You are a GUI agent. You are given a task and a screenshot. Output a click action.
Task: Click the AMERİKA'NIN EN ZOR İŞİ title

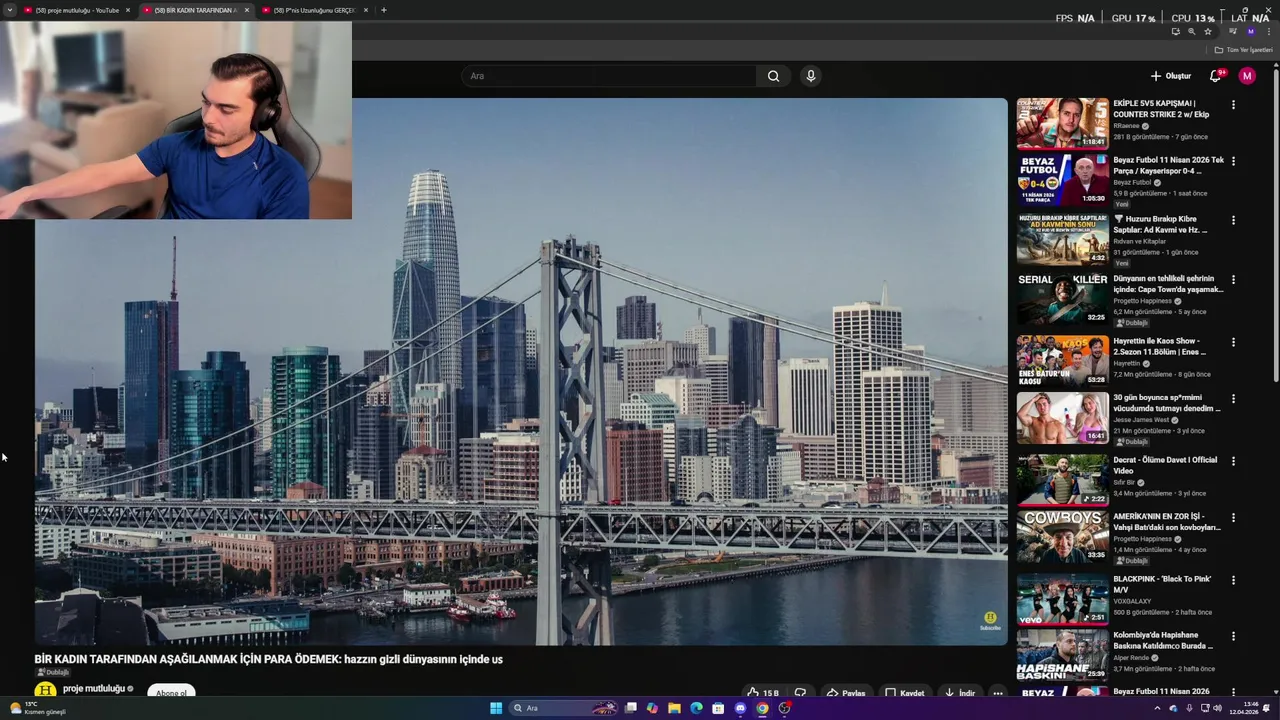tap(1167, 522)
